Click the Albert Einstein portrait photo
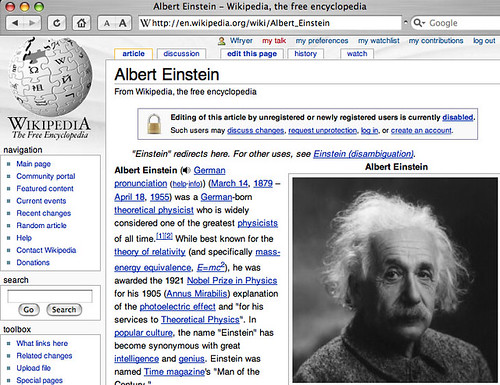 pos(395,280)
